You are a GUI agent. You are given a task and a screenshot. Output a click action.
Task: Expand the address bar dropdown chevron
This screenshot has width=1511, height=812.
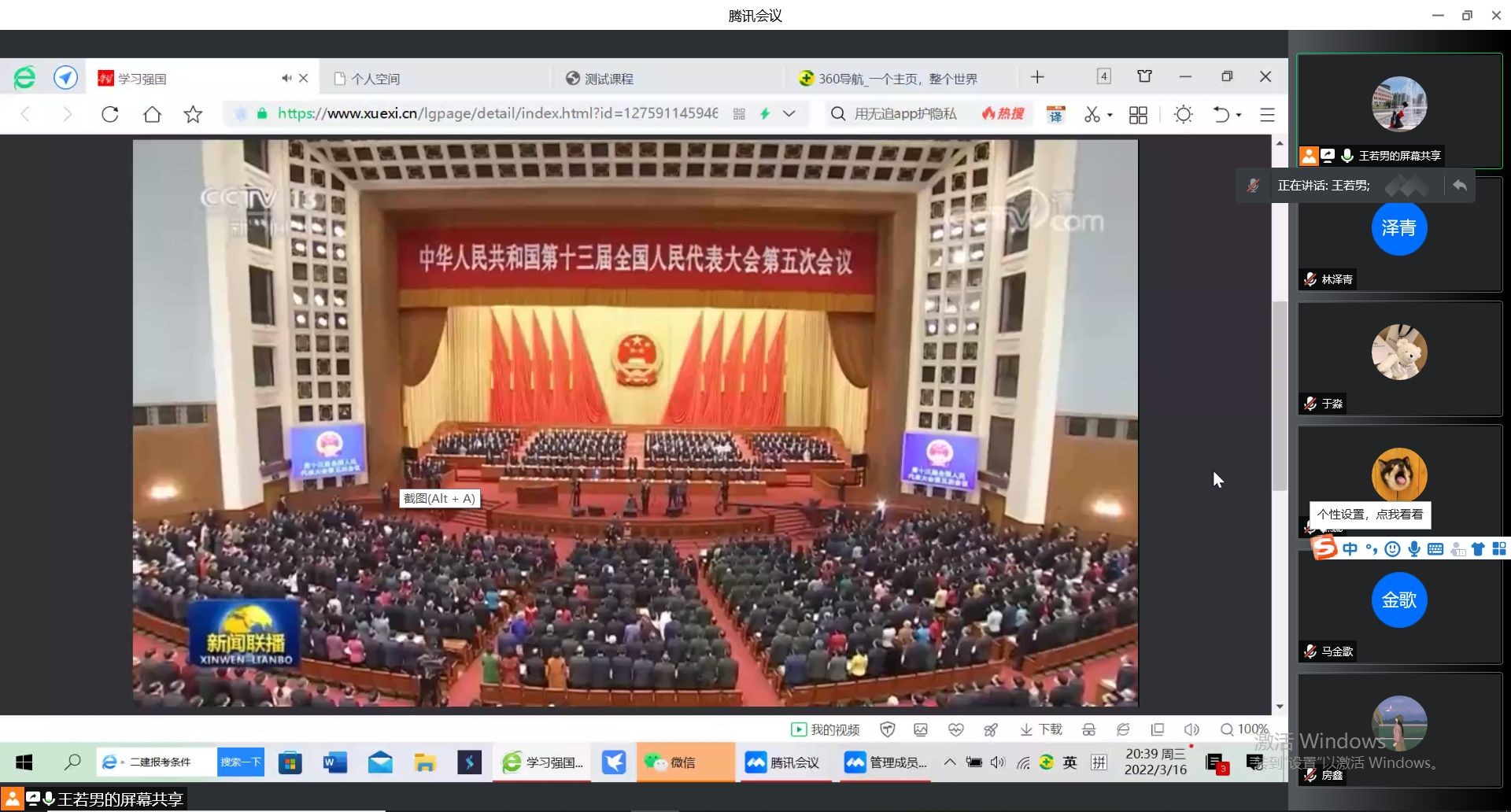789,113
